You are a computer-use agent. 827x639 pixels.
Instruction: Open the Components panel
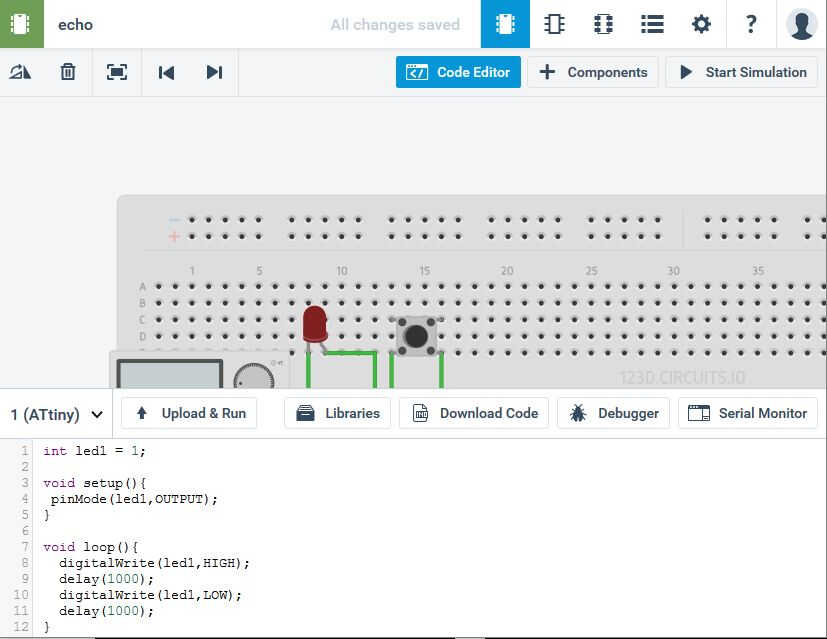click(593, 72)
